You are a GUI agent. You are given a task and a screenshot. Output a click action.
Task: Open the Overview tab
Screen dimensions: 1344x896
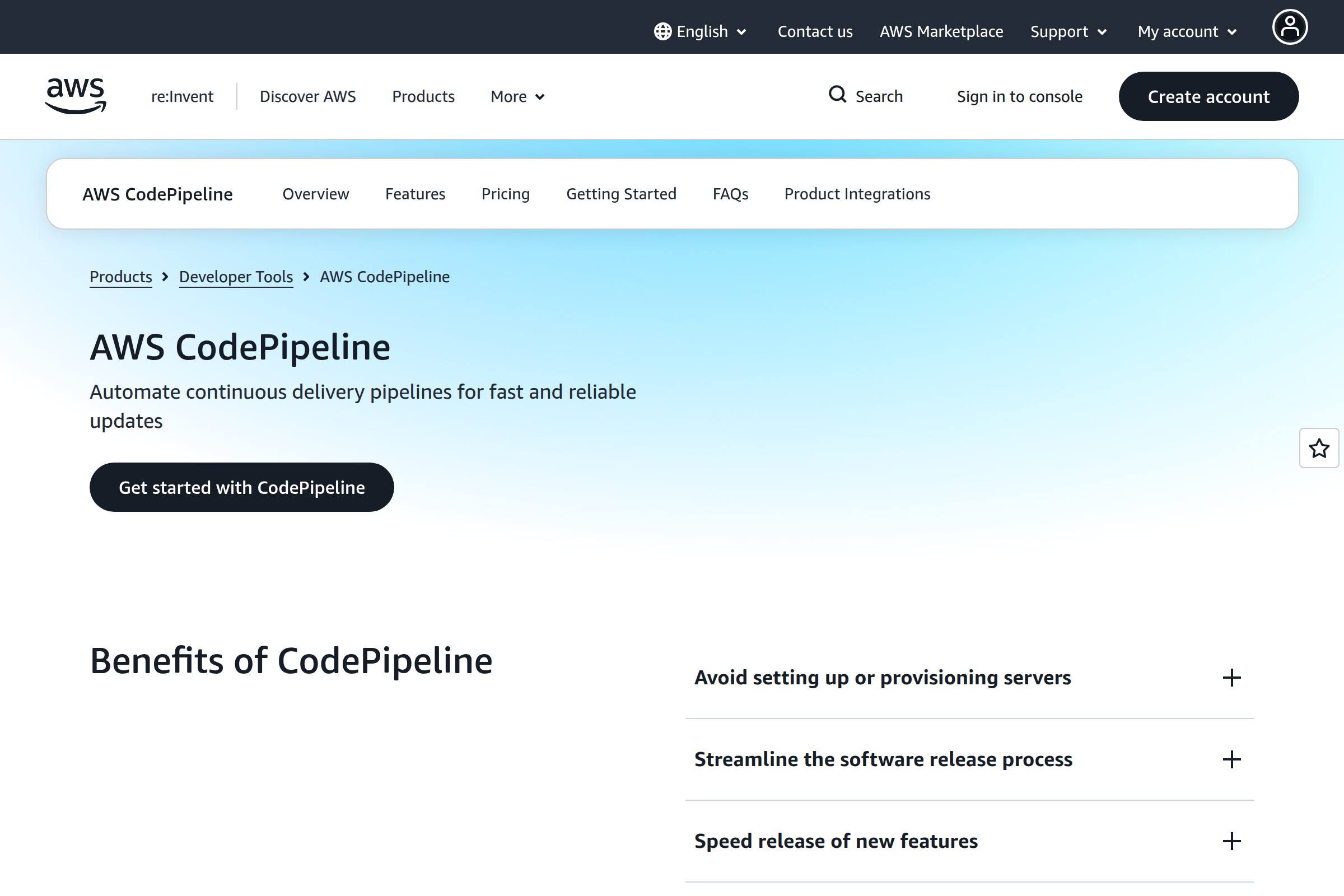coord(315,194)
